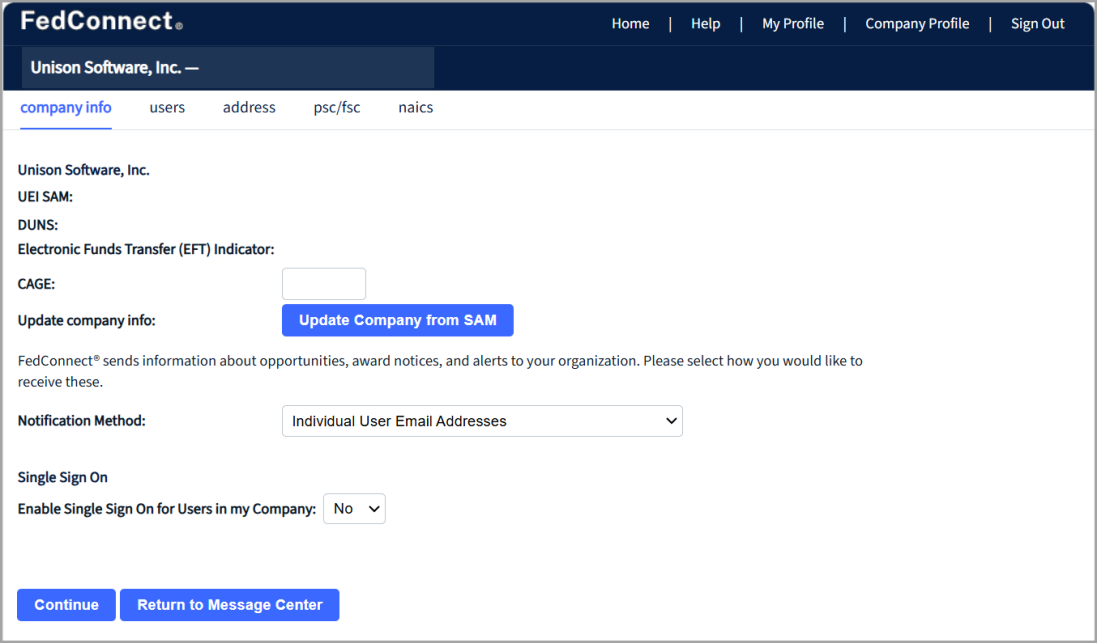Click the 'DUNS:' label
The width and height of the screenshot is (1097, 643).
click(x=38, y=225)
